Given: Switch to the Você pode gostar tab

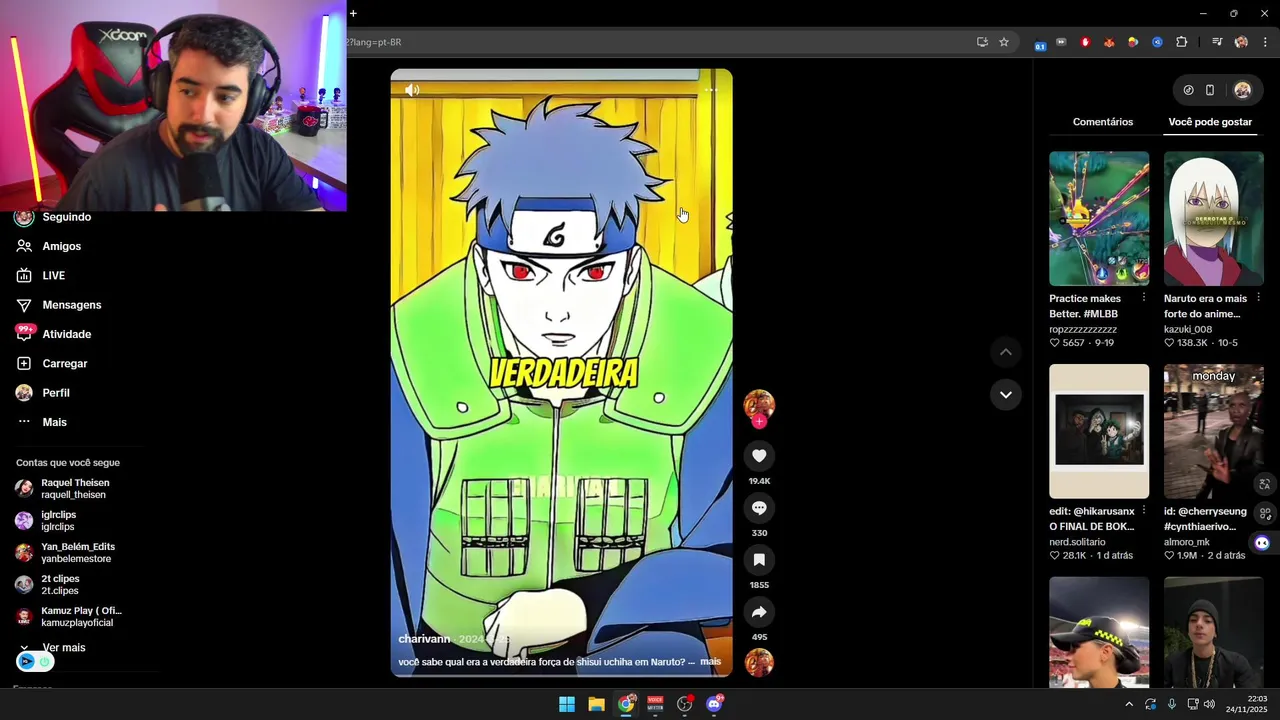Looking at the screenshot, I should pyautogui.click(x=1210, y=122).
